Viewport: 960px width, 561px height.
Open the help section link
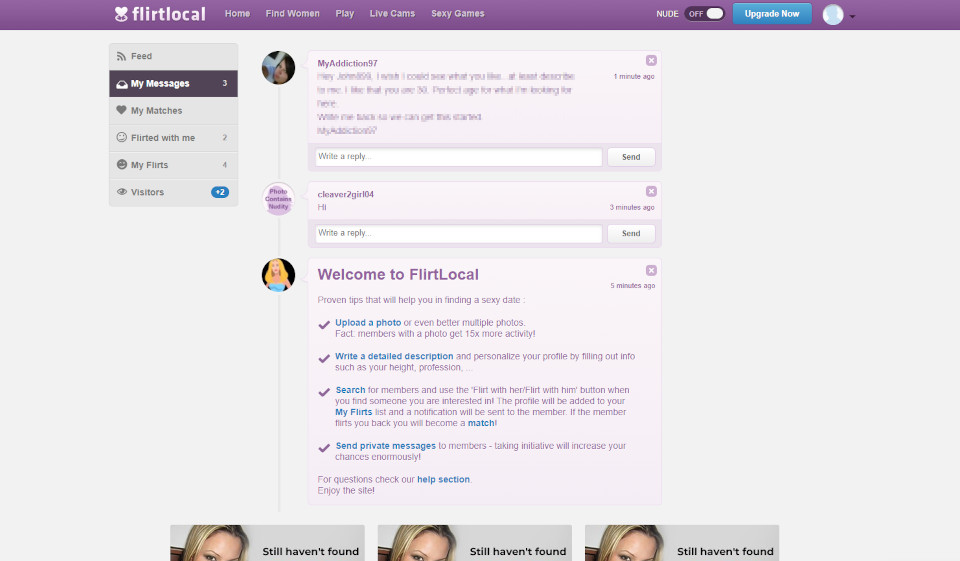(443, 480)
